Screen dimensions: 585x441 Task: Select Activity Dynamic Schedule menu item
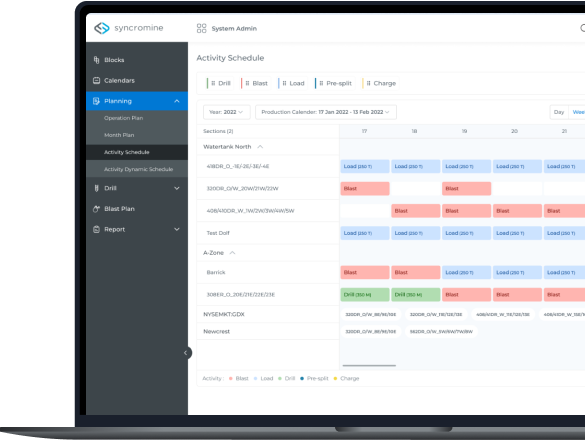pos(137,169)
